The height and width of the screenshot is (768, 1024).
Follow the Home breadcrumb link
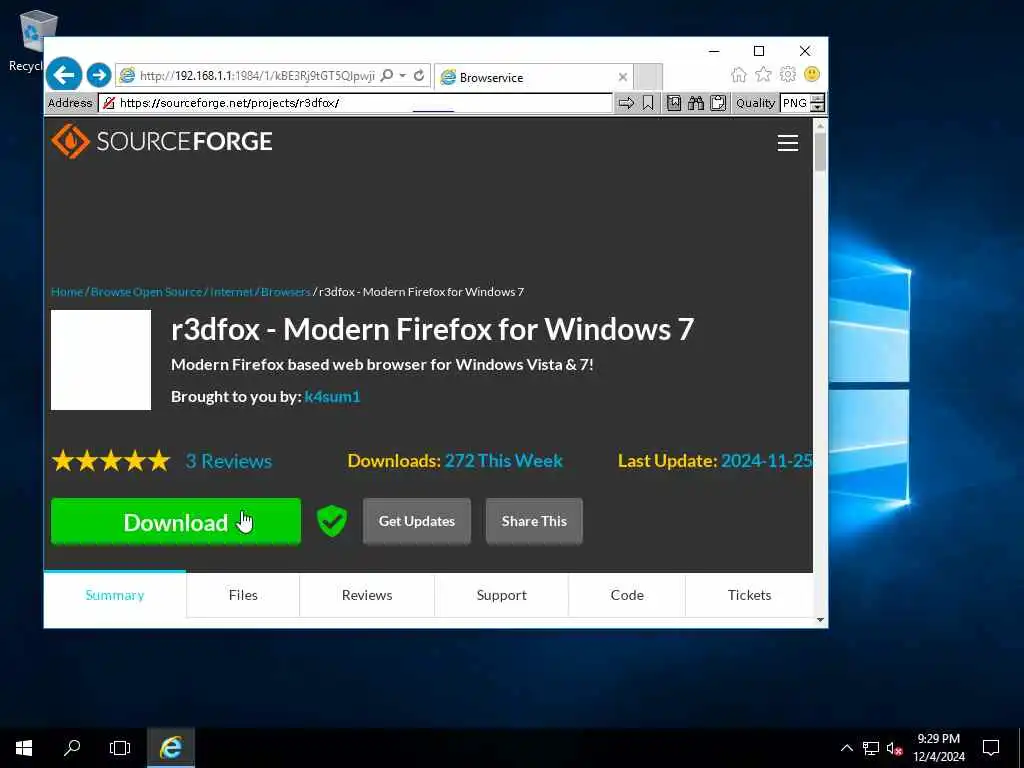coord(67,292)
